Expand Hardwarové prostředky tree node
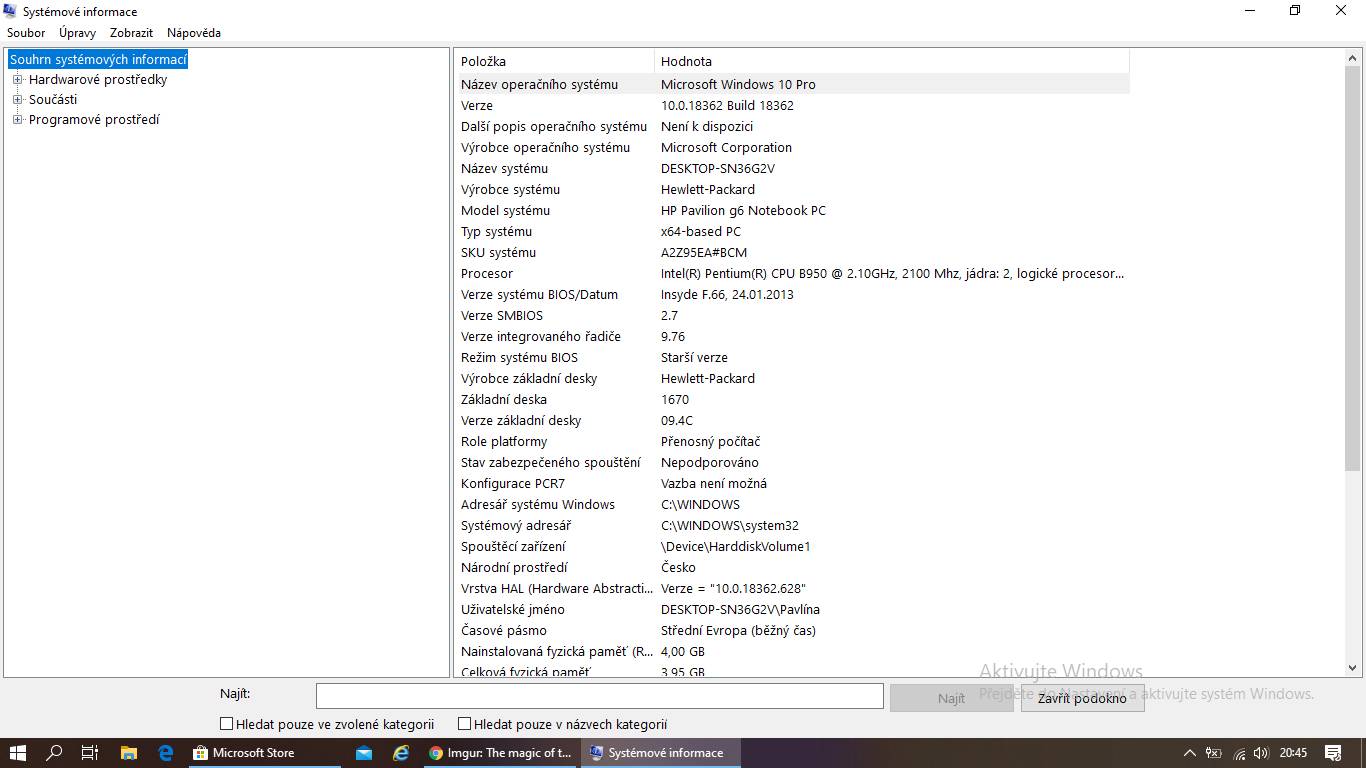 17,80
